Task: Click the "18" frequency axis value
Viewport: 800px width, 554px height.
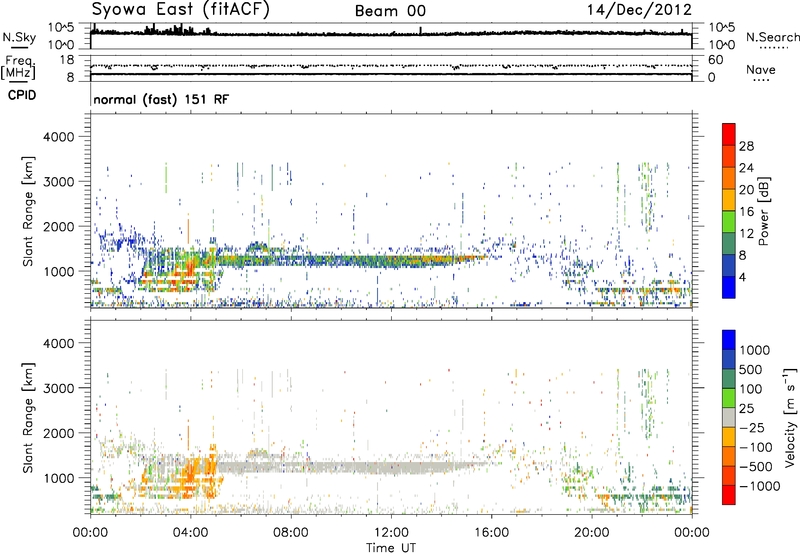Action: point(67,60)
